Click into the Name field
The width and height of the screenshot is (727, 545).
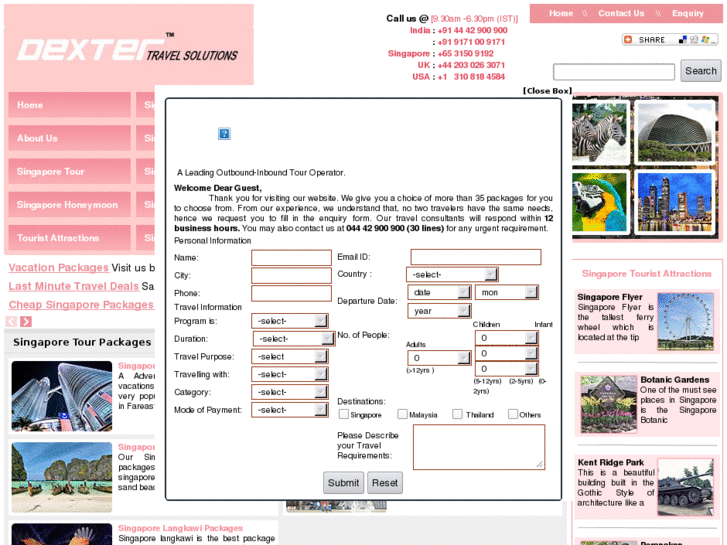(x=291, y=257)
